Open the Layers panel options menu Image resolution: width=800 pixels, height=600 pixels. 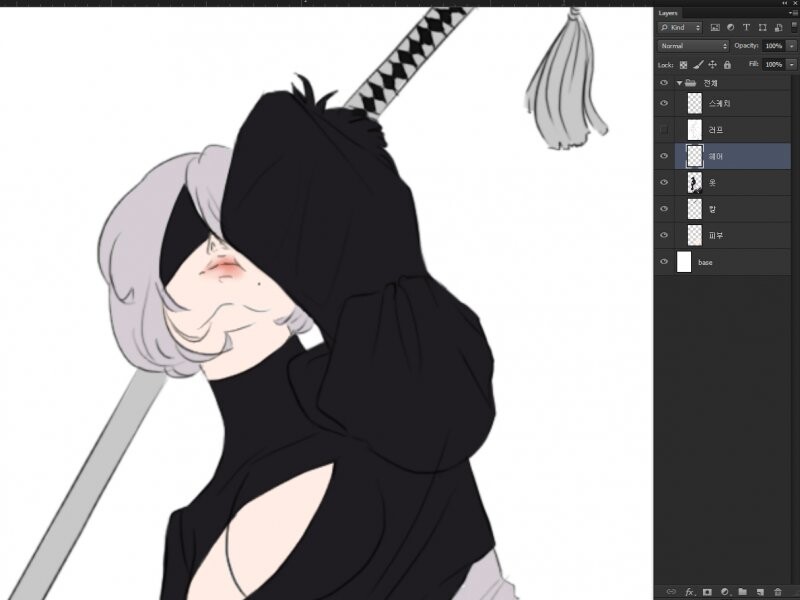pos(792,13)
